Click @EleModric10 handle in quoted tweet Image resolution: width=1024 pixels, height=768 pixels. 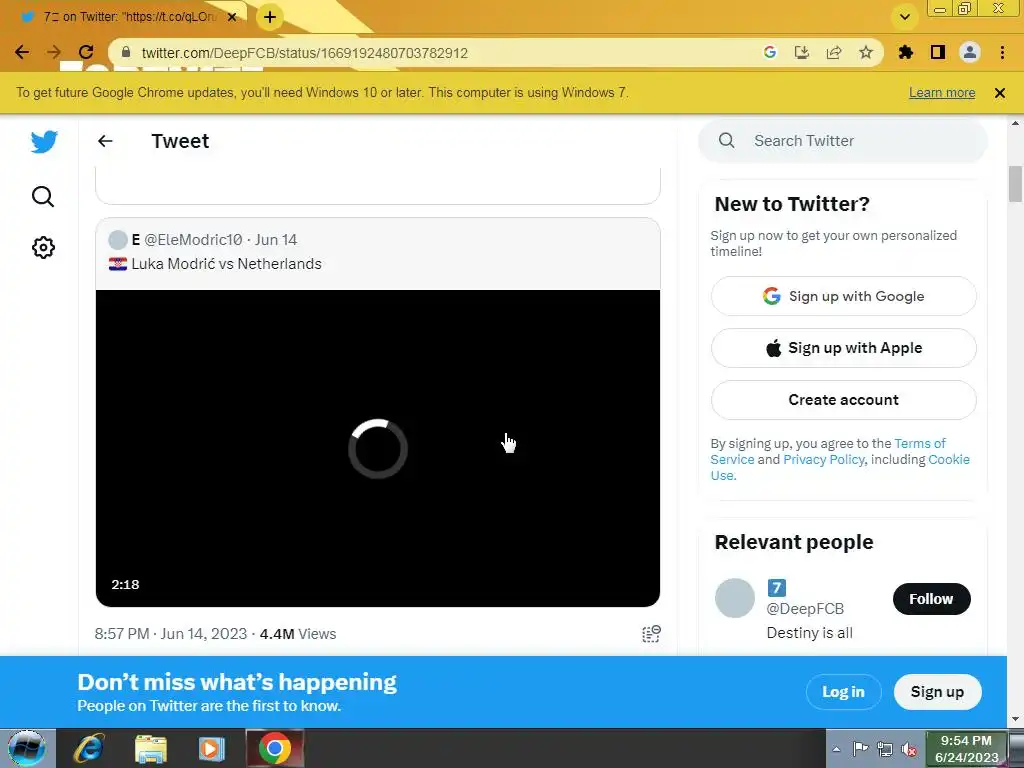(x=193, y=240)
